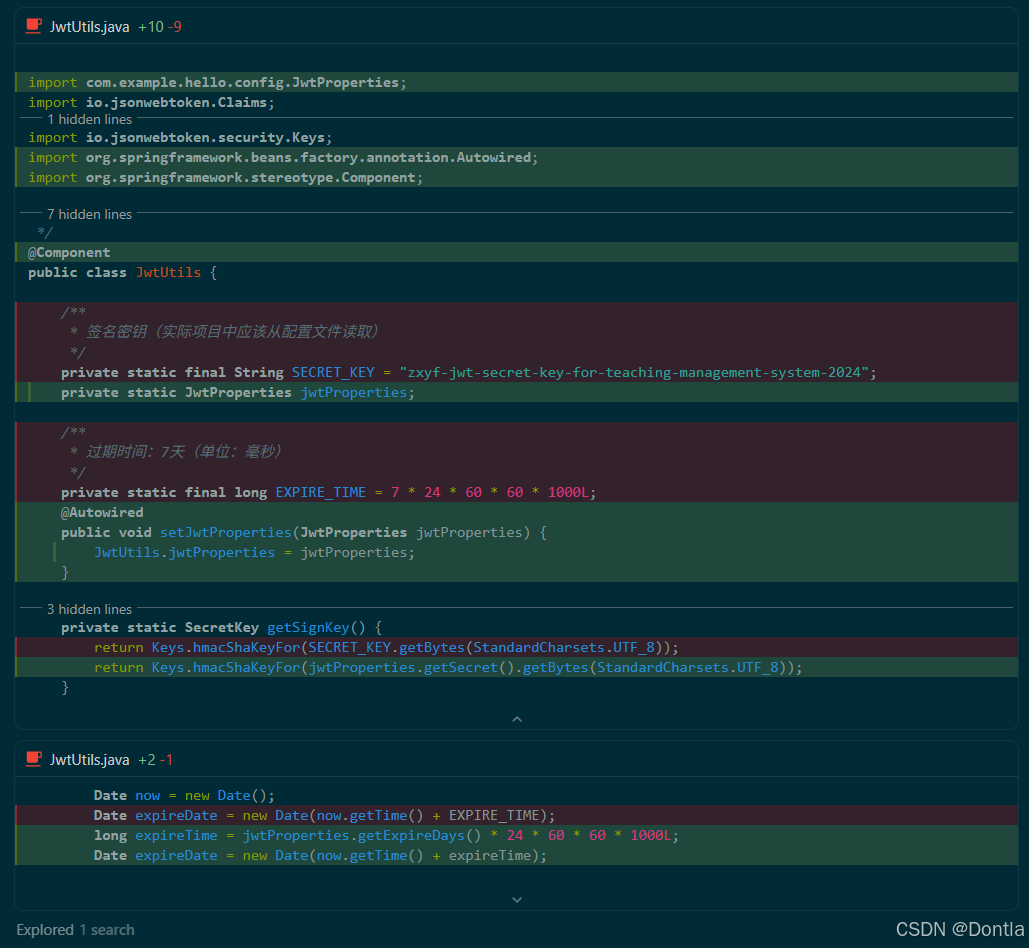
Task: Click the +10 -9 change count
Action: (x=160, y=27)
